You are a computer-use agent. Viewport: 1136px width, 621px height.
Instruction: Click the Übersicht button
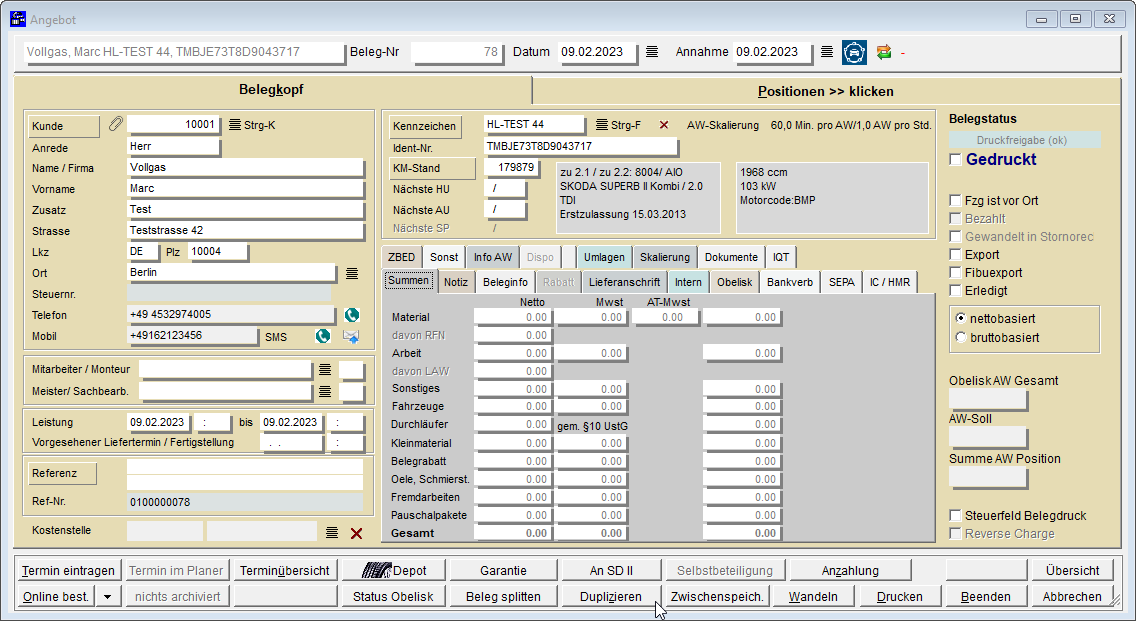(x=1072, y=570)
